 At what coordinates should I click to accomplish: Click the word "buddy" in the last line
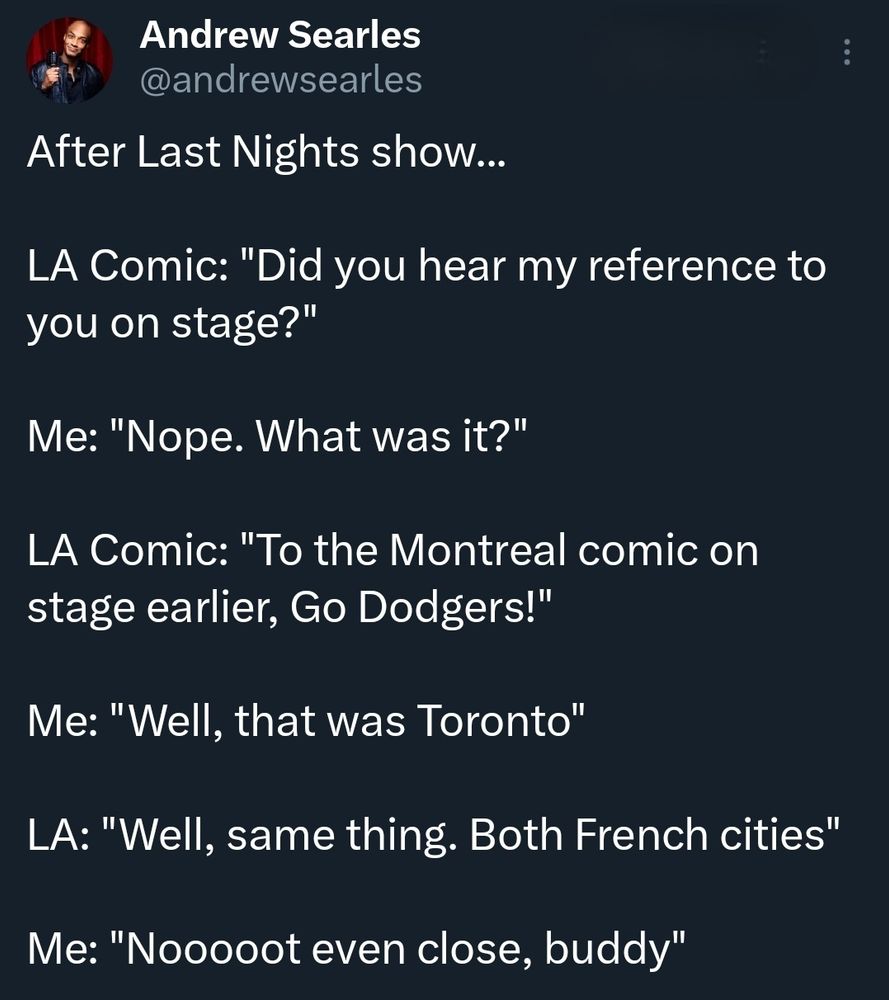(x=608, y=949)
